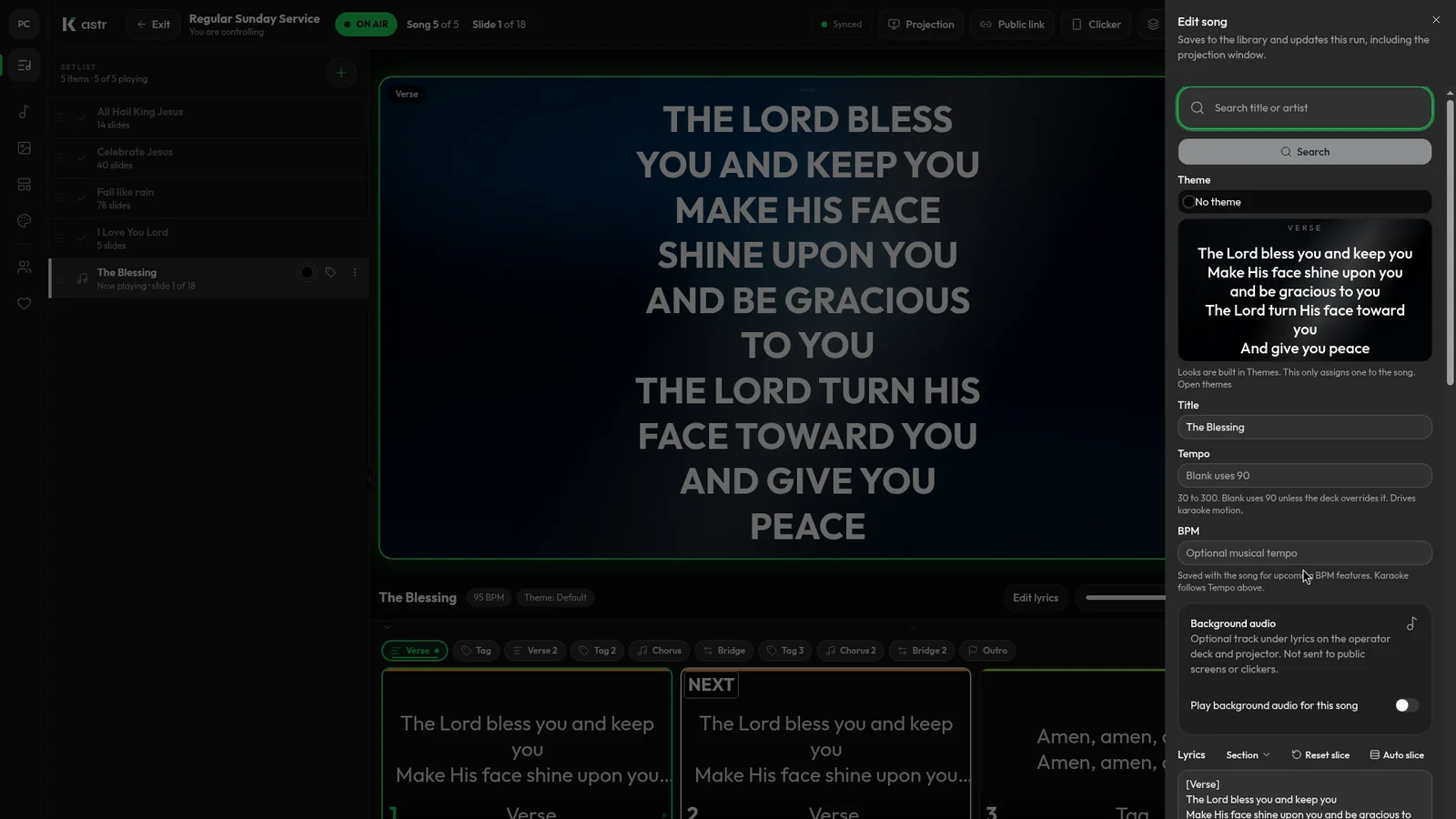1456x819 pixels.
Task: Collapse the chevron below The Blessing title
Action: 387,627
